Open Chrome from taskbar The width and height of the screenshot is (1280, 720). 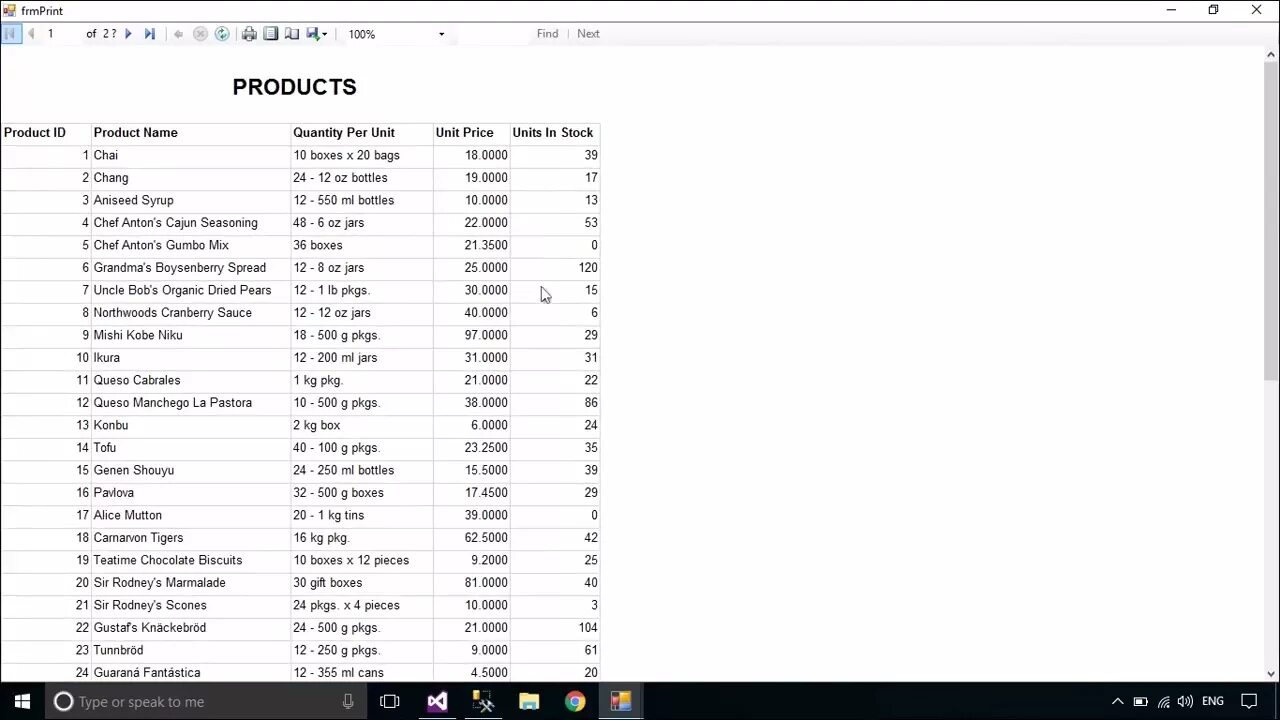[x=575, y=701]
